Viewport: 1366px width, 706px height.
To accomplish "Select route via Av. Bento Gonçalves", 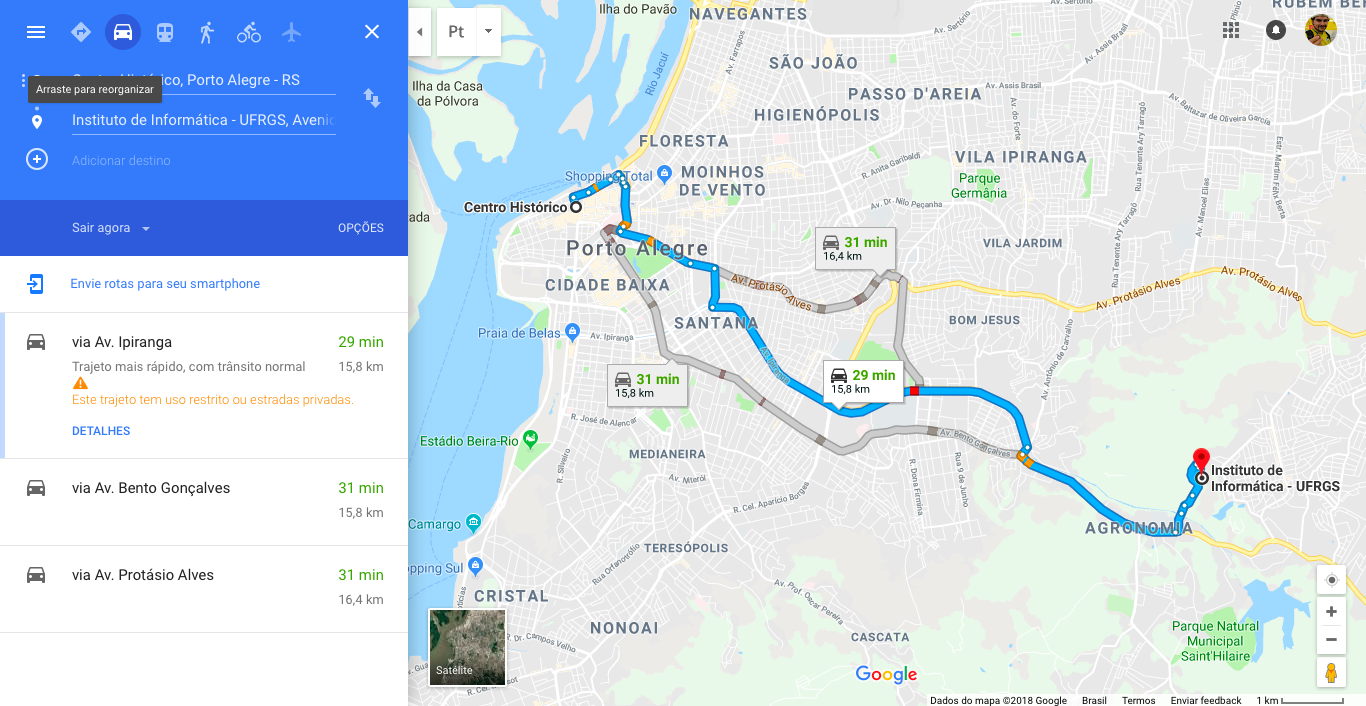I will click(x=204, y=502).
